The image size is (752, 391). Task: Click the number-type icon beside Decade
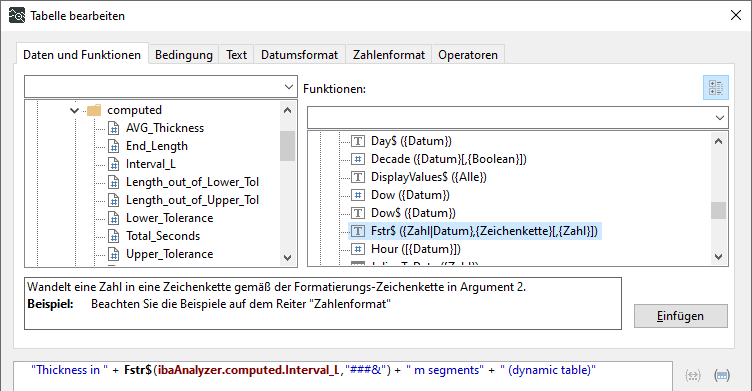pos(358,159)
